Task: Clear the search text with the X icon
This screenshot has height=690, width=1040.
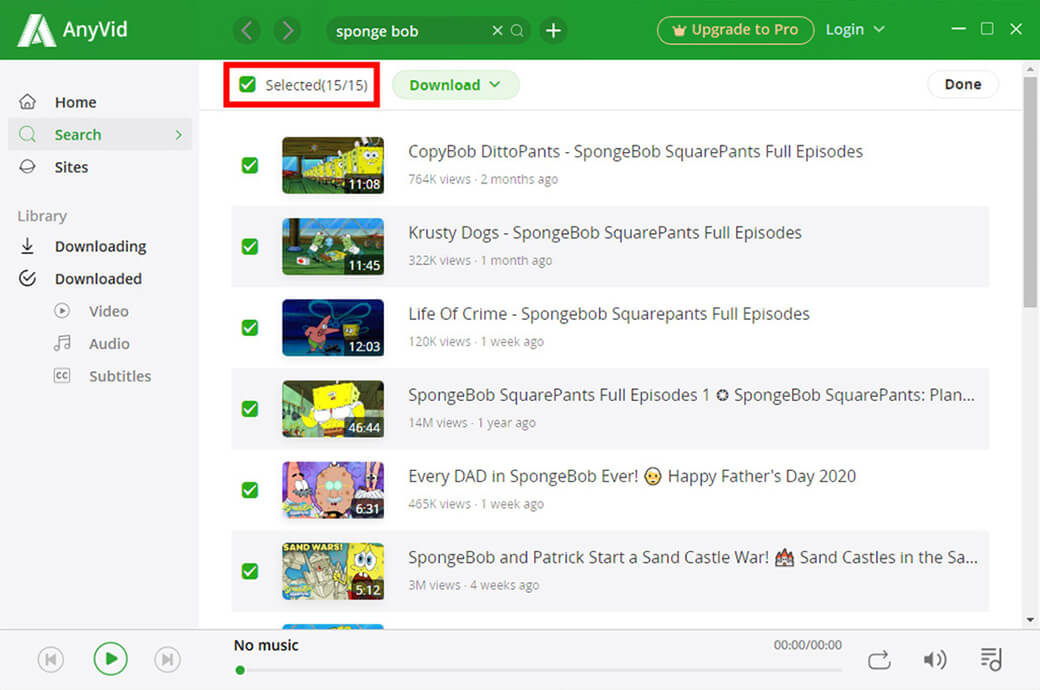Action: pyautogui.click(x=497, y=31)
